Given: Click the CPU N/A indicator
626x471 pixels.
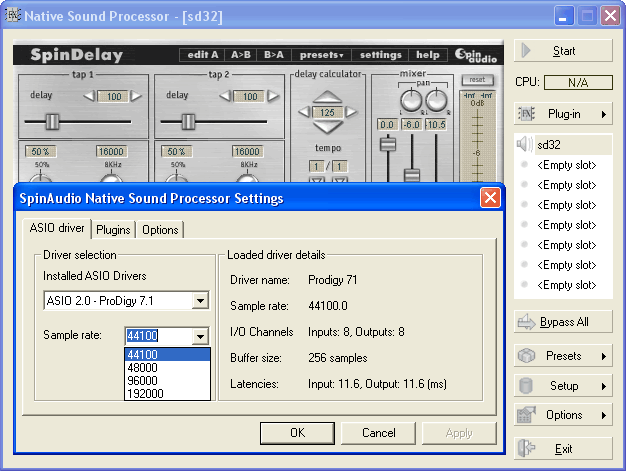Looking at the screenshot, I should [578, 82].
